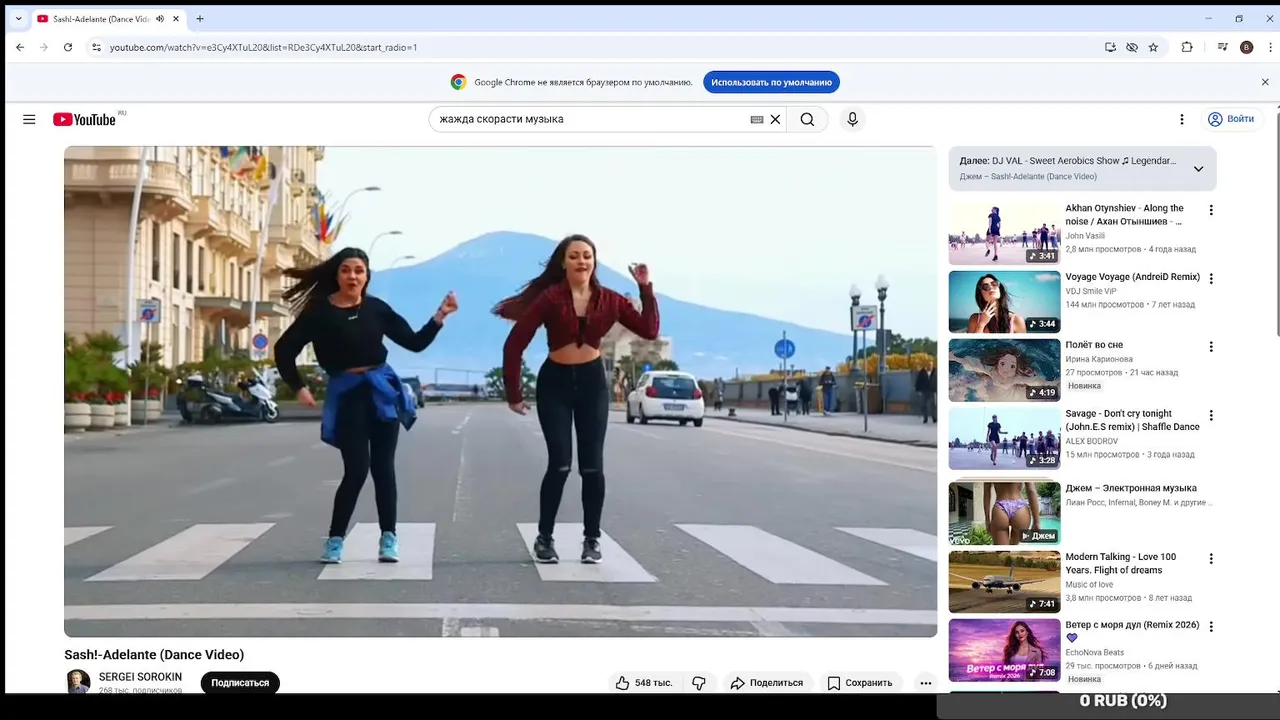Viewport: 1280px width, 720px height.
Task: Clear the search query with X
Action: [x=775, y=119]
